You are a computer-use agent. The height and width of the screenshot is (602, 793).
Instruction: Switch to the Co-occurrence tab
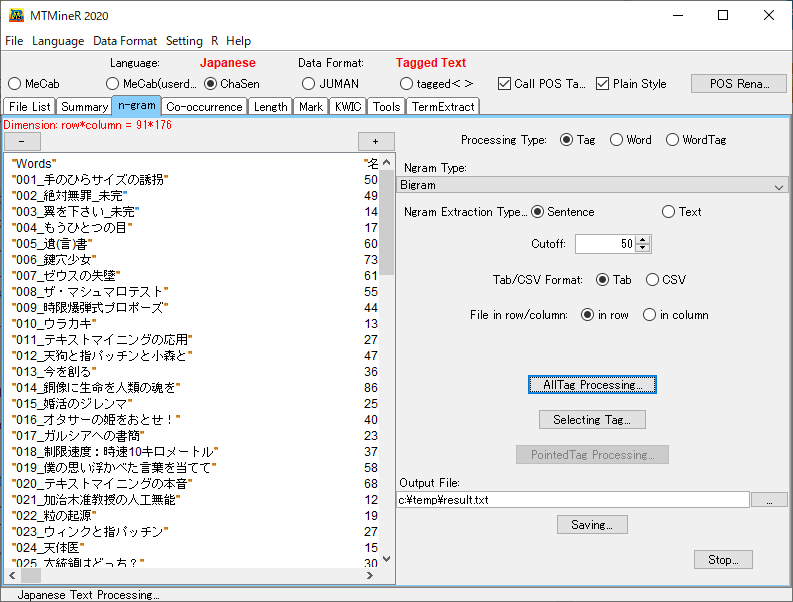coord(204,106)
